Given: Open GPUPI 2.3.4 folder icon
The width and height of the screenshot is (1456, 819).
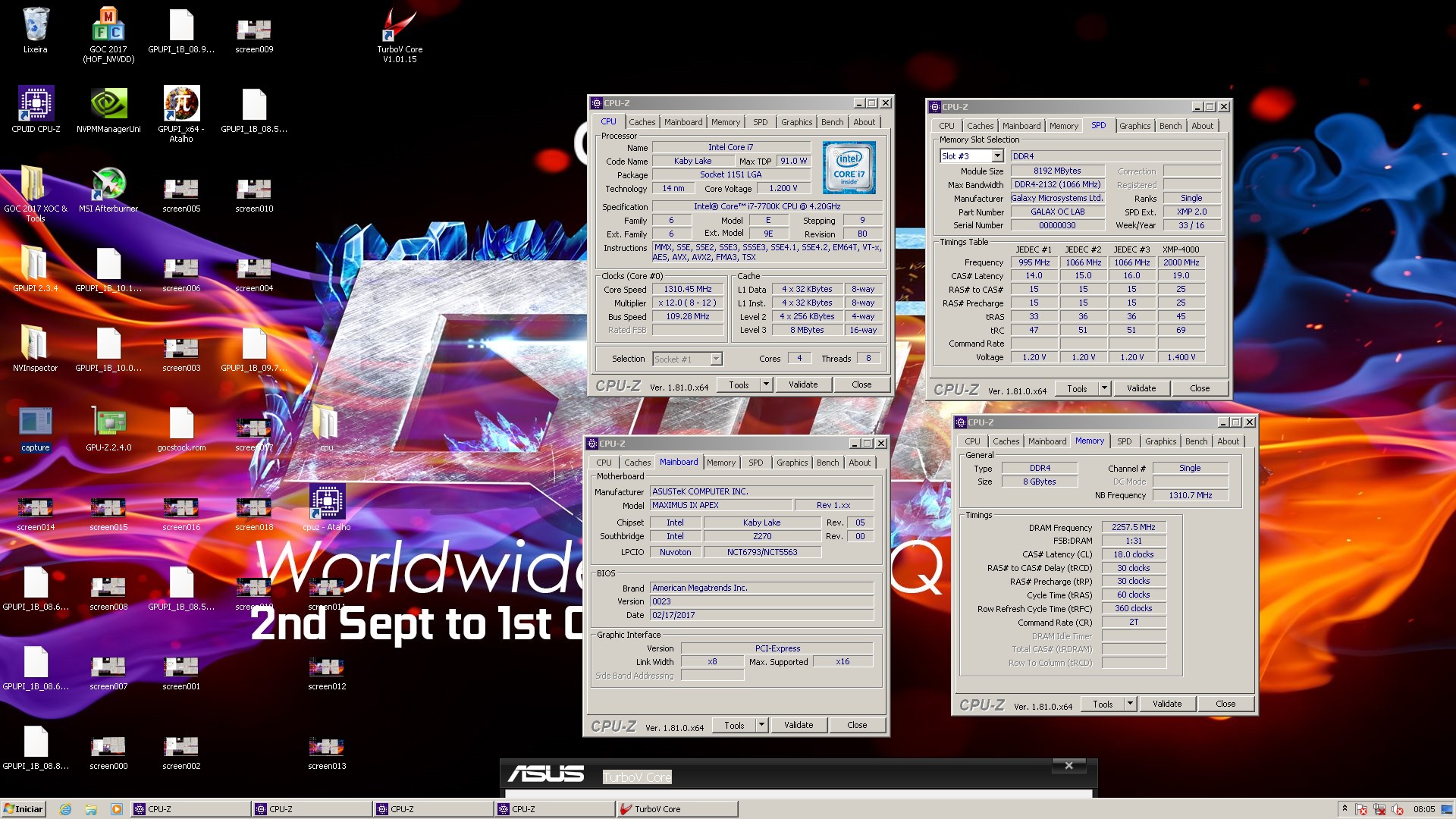Looking at the screenshot, I should point(36,269).
